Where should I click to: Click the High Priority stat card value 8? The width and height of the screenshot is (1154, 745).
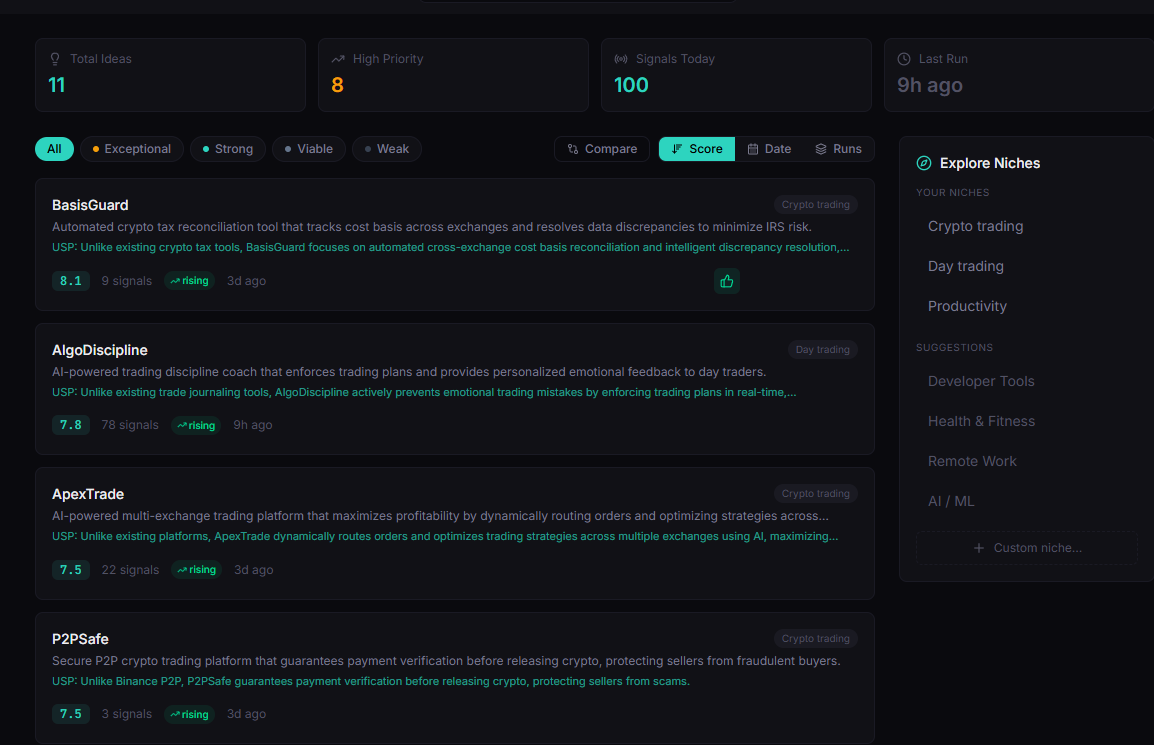(x=337, y=85)
